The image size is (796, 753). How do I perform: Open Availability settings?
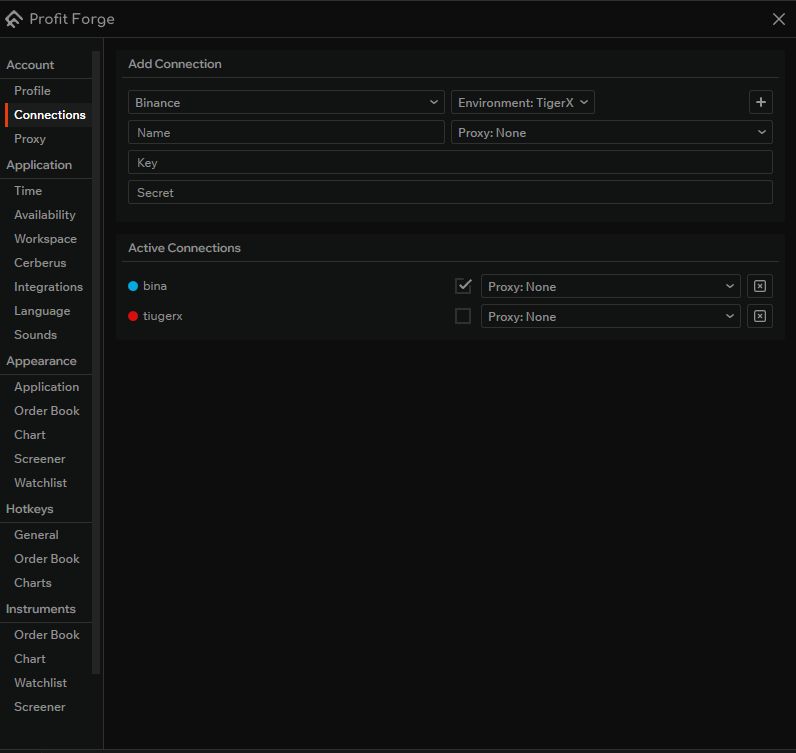[45, 215]
